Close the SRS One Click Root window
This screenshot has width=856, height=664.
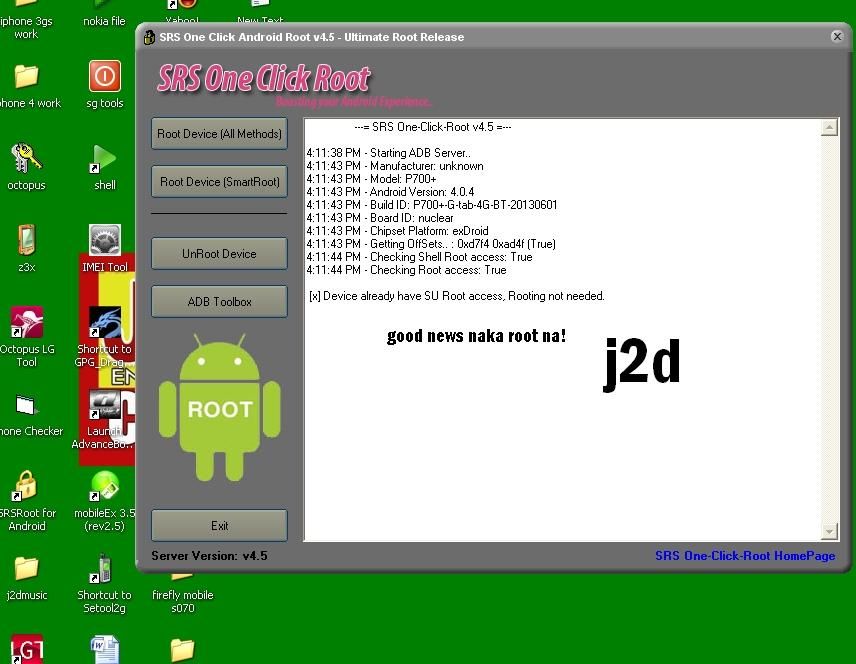pos(837,37)
